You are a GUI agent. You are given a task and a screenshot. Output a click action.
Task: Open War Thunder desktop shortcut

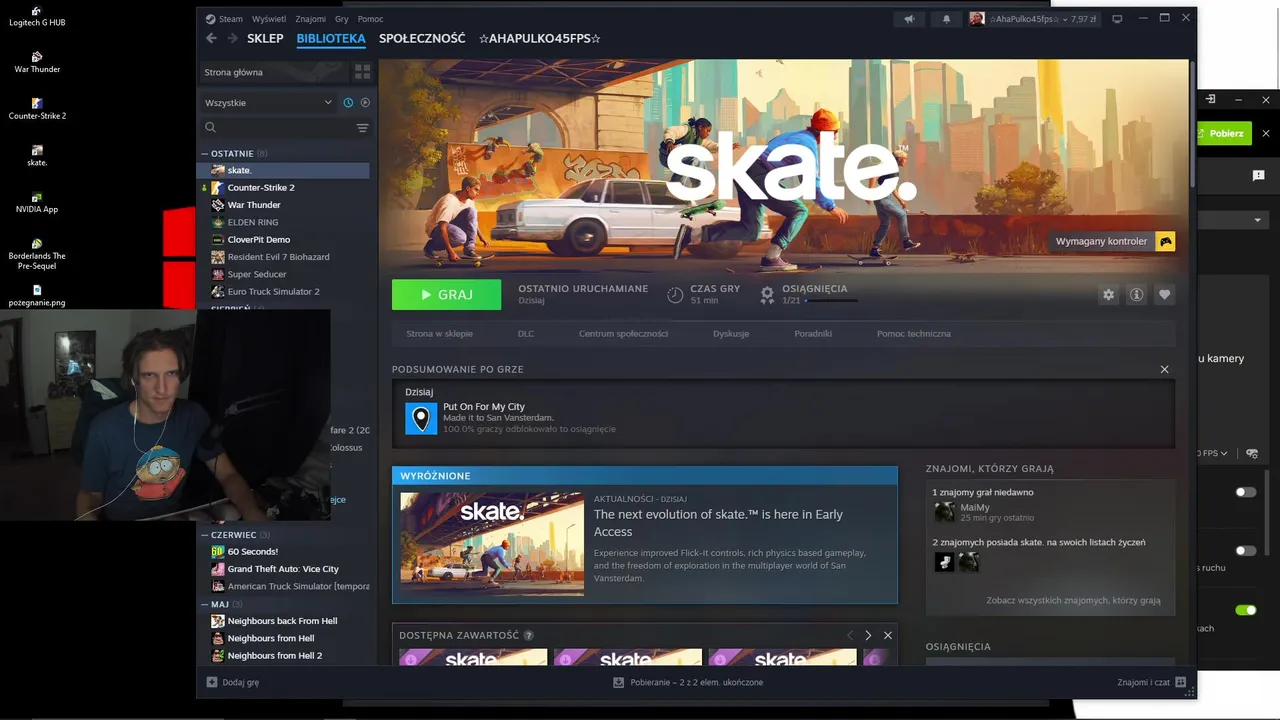[37, 62]
